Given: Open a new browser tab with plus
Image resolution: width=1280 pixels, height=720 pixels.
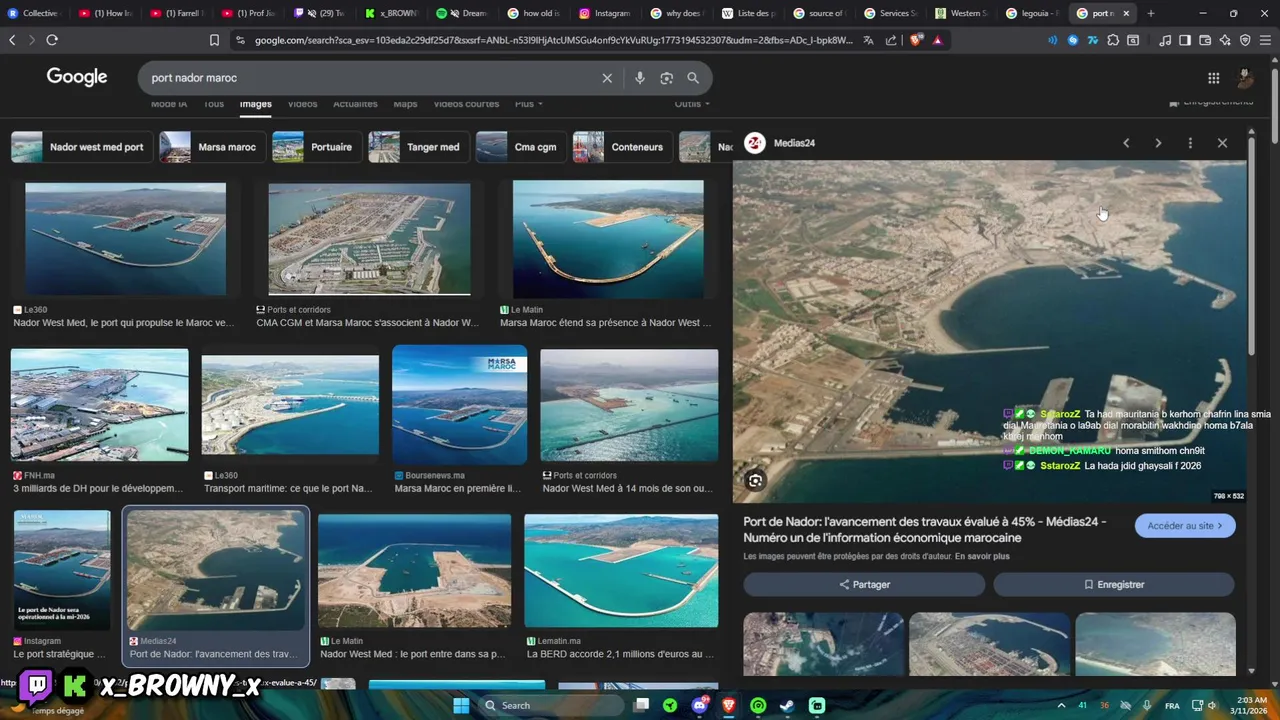Looking at the screenshot, I should (x=1150, y=13).
